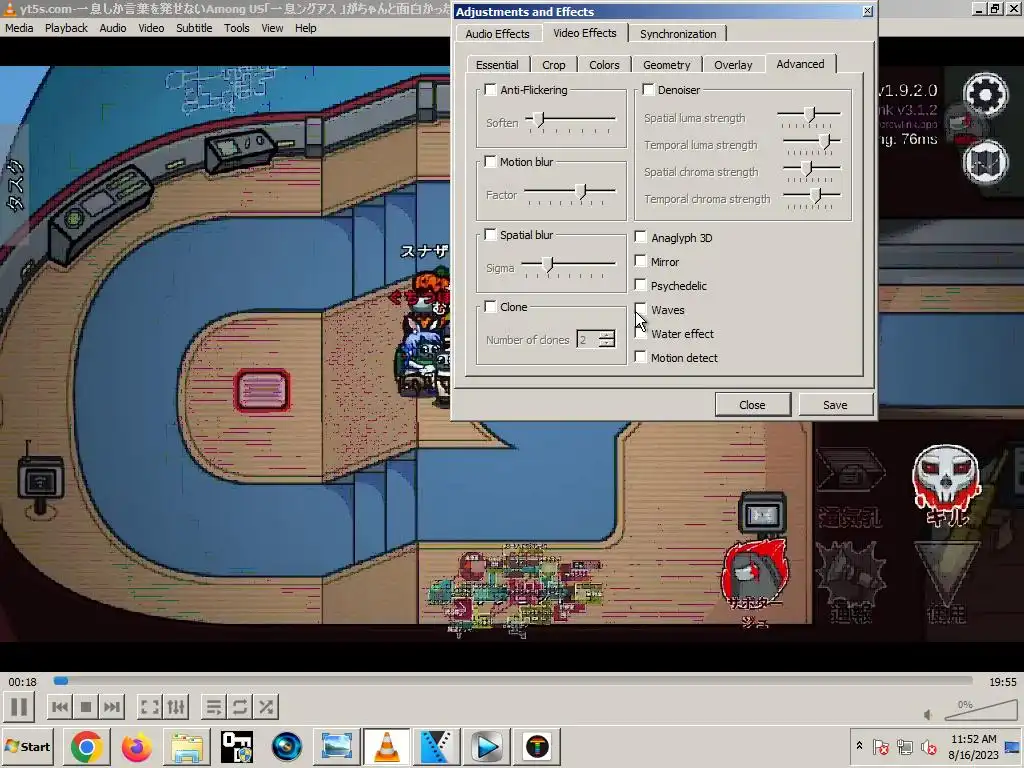Check the Mirror effect option
The height and width of the screenshot is (768, 1024).
click(x=641, y=261)
